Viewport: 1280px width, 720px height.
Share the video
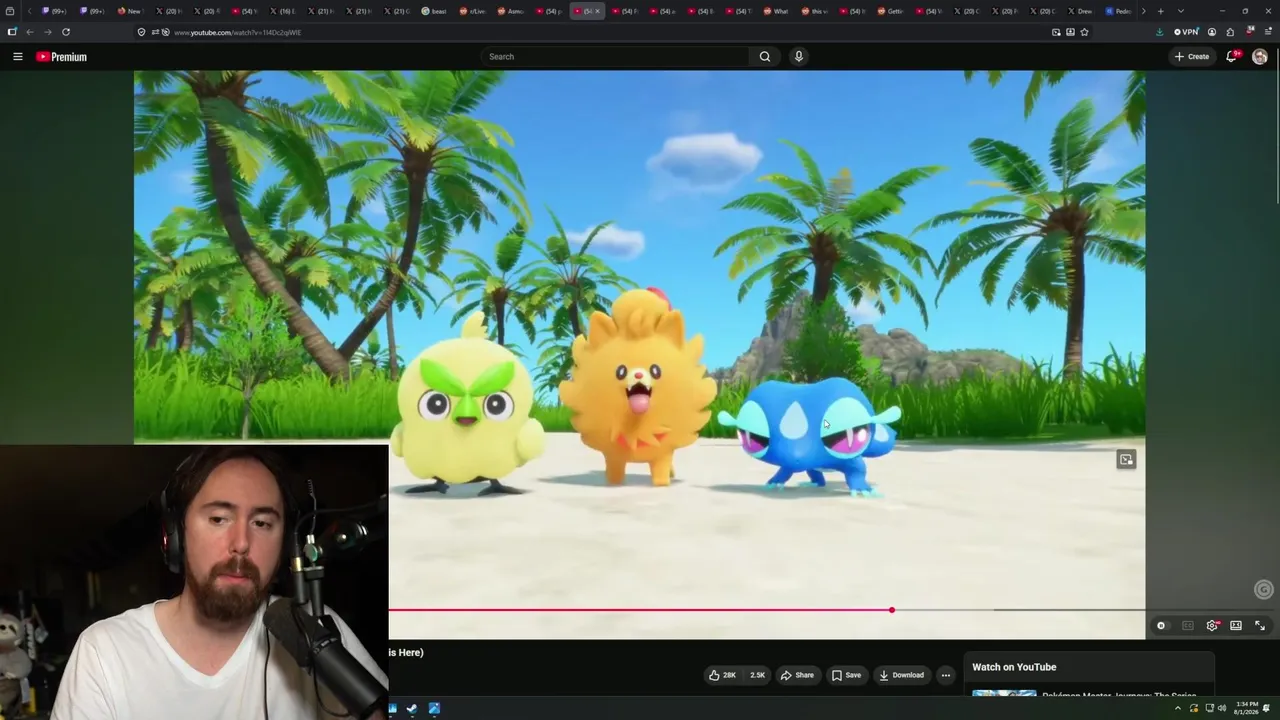[797, 675]
